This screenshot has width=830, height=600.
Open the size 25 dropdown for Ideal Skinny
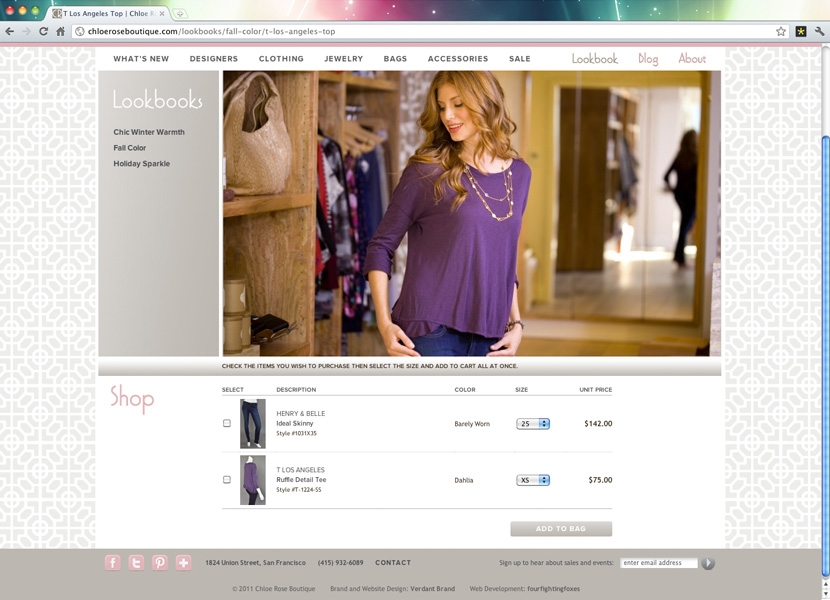(533, 424)
